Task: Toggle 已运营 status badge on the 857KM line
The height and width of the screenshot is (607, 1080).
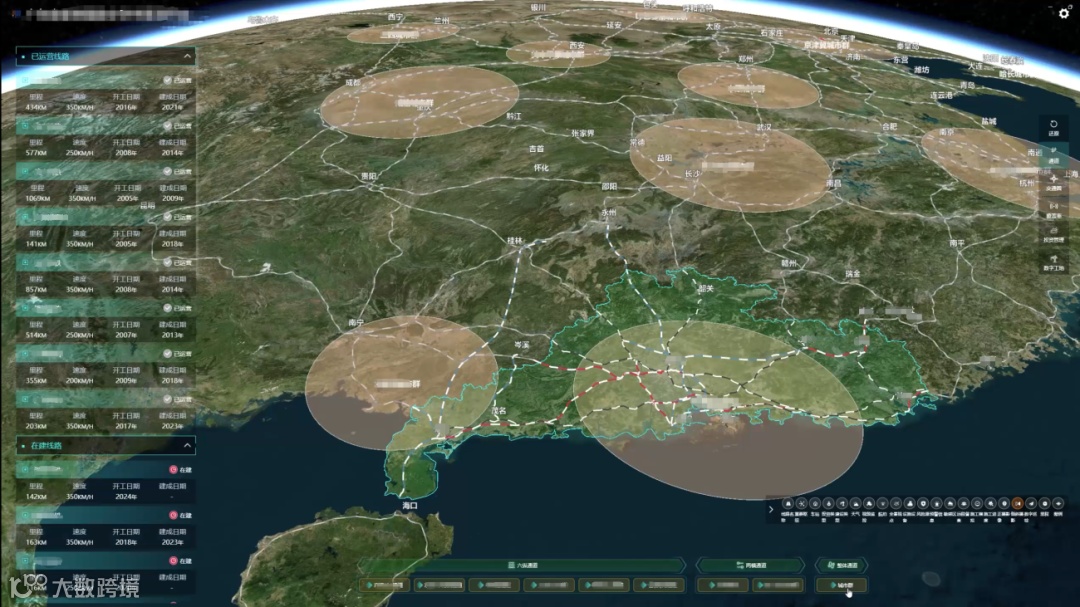Action: point(178,262)
